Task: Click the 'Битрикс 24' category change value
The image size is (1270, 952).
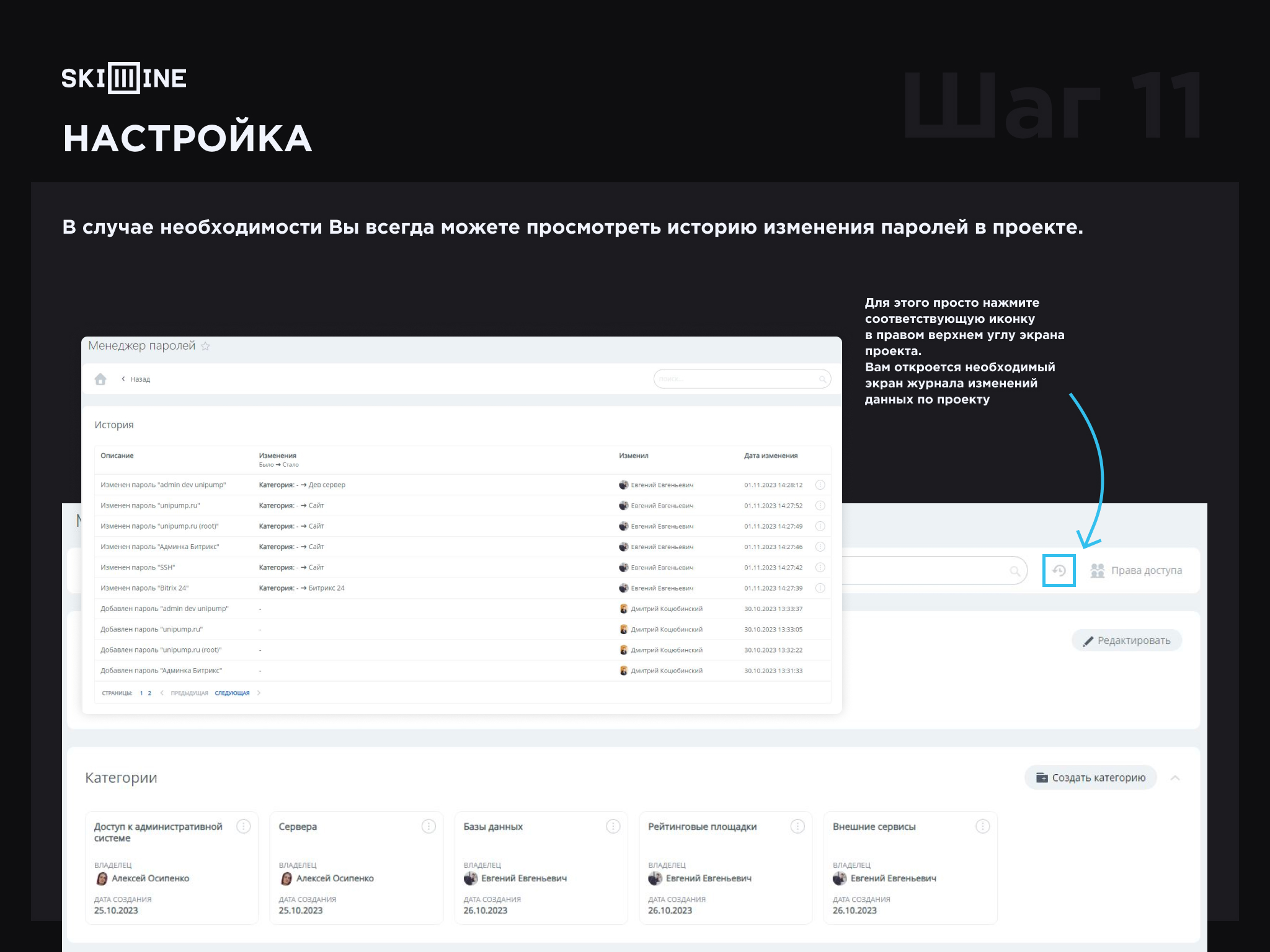Action: [326, 588]
